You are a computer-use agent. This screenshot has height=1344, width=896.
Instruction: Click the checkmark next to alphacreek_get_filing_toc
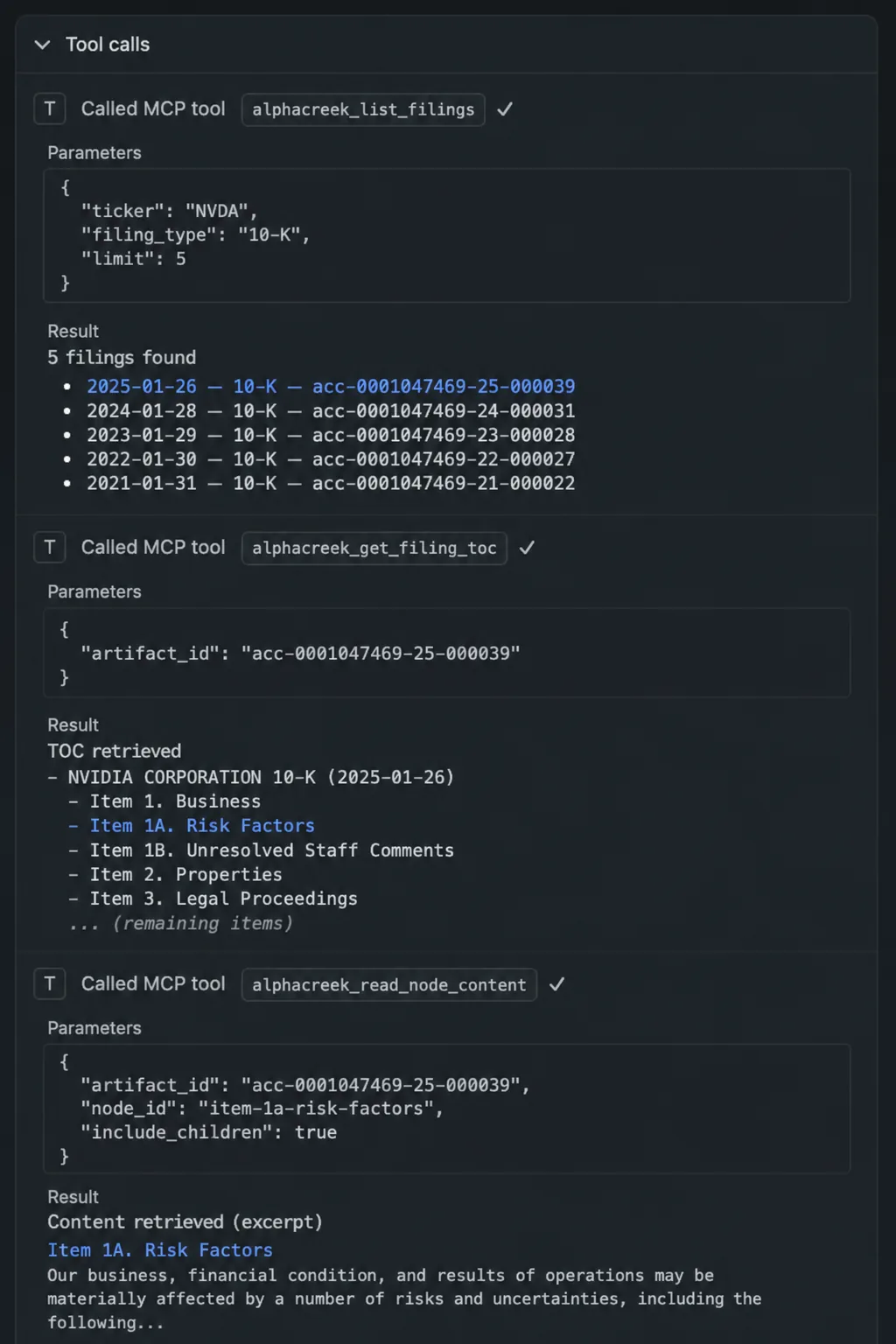tap(527, 548)
